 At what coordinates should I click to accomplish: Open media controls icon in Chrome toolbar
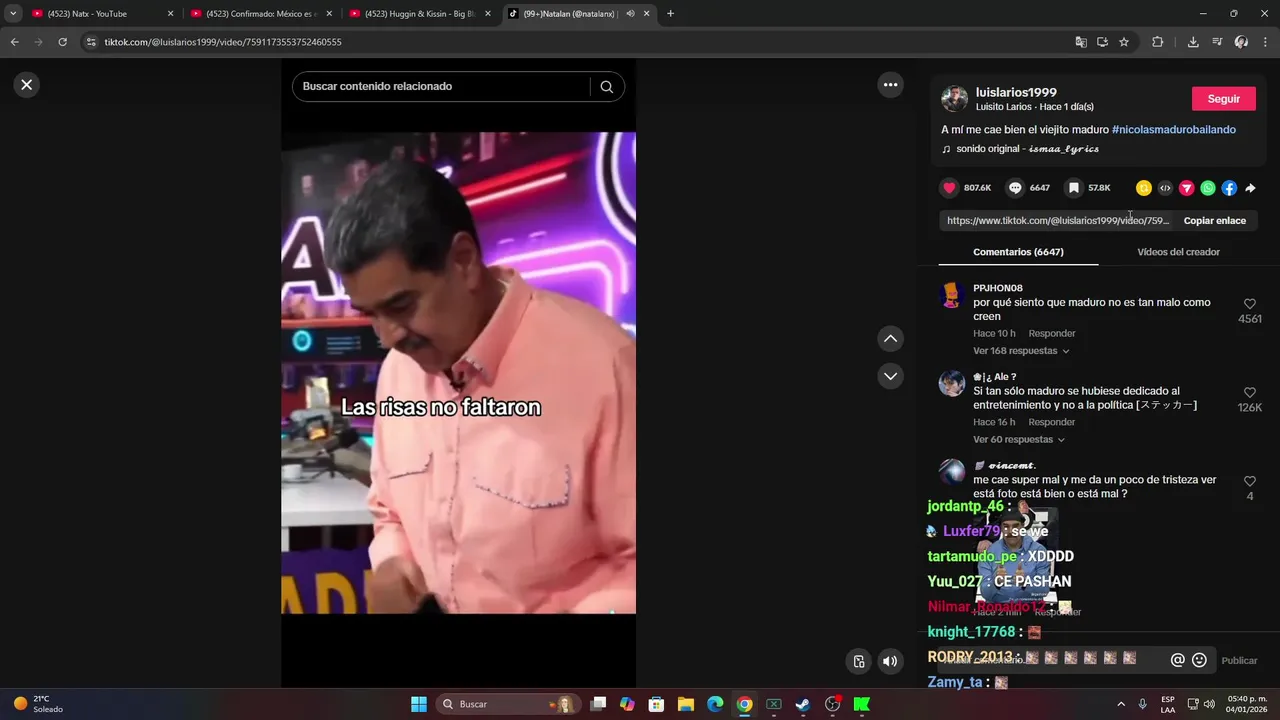pyautogui.click(x=1217, y=42)
